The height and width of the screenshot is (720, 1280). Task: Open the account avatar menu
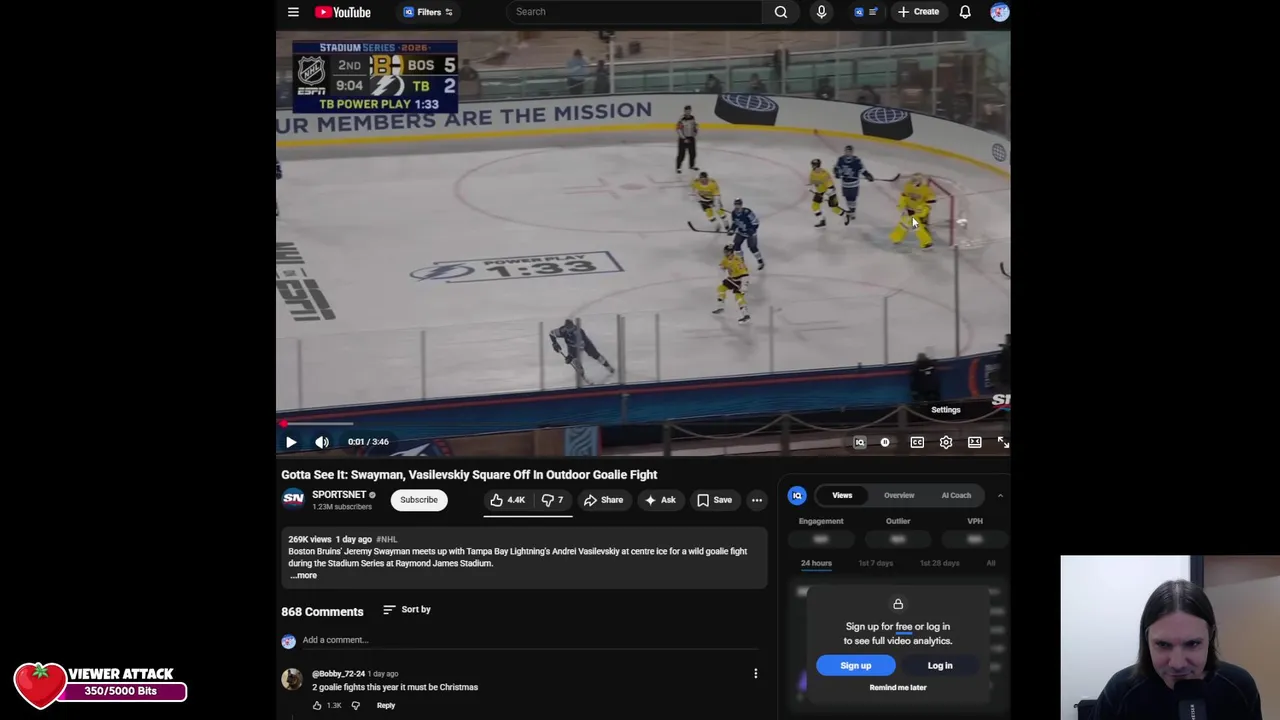point(999,12)
